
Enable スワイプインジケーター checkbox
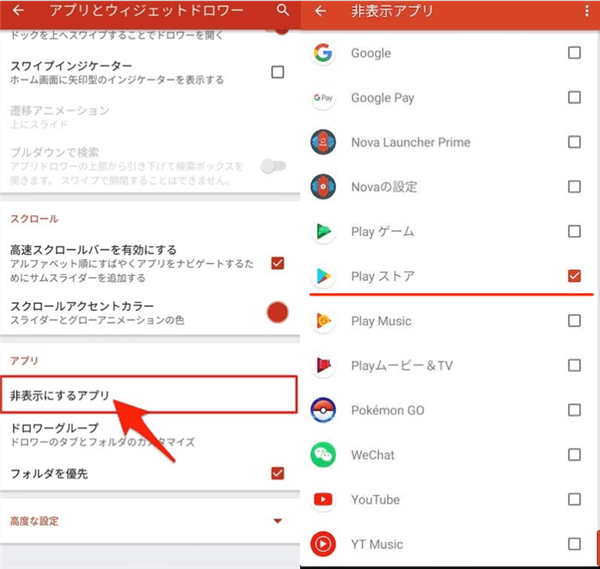[x=277, y=72]
